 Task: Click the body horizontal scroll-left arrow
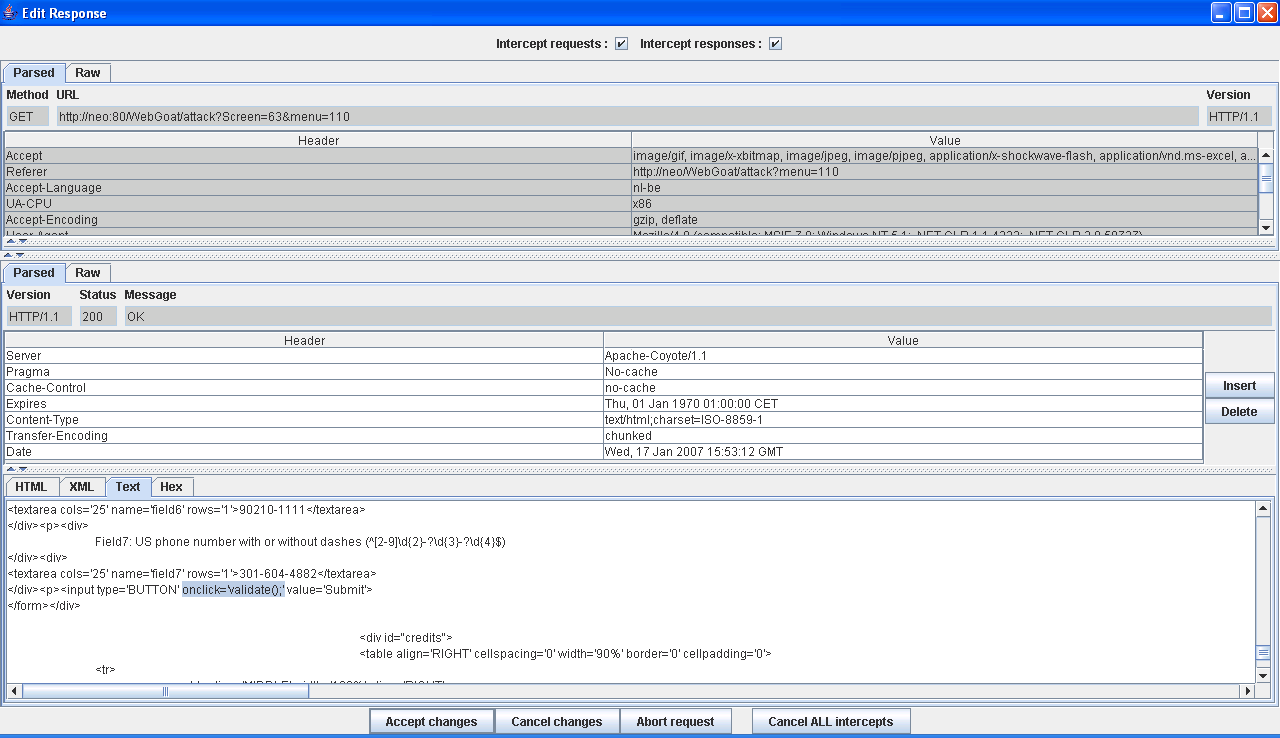[14, 691]
